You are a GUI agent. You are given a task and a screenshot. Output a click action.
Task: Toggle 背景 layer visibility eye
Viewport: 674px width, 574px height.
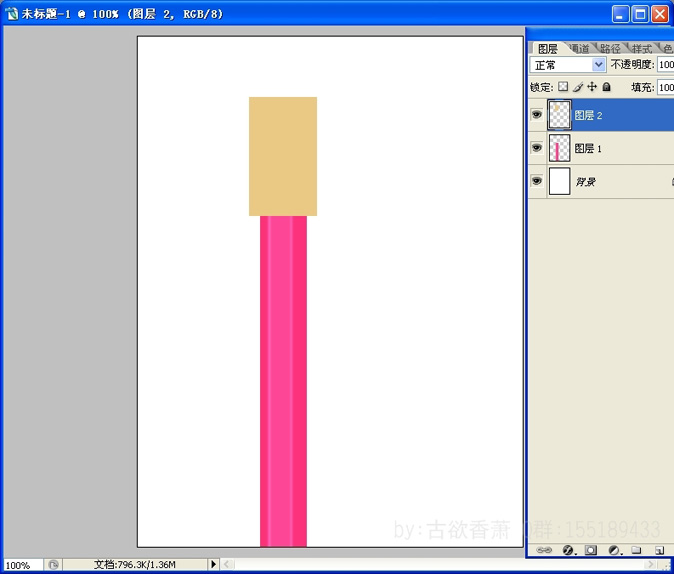[536, 181]
